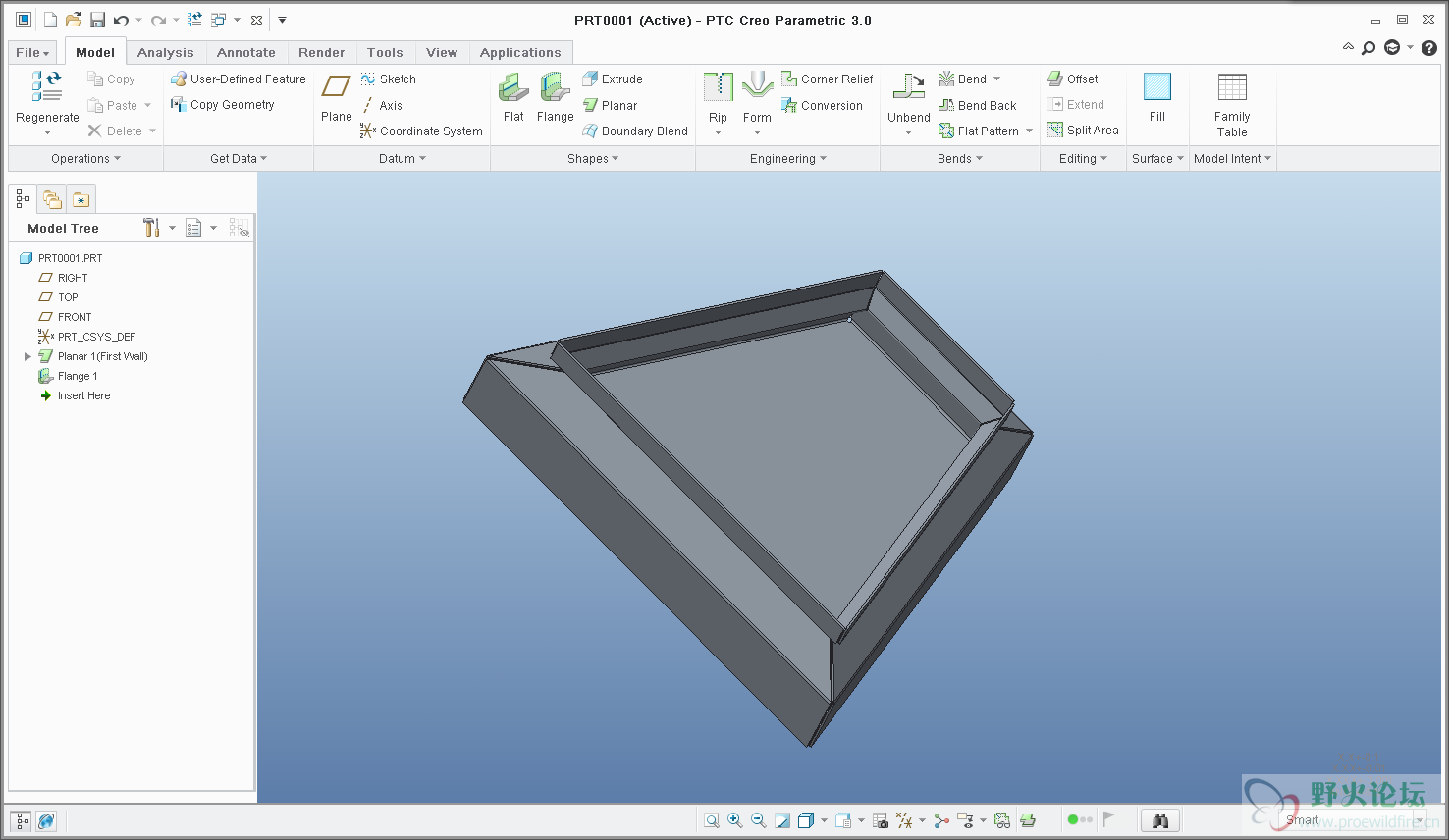Click the Zoom In magnifier icon
Screen dimensions: 1449x840
(x=735, y=820)
